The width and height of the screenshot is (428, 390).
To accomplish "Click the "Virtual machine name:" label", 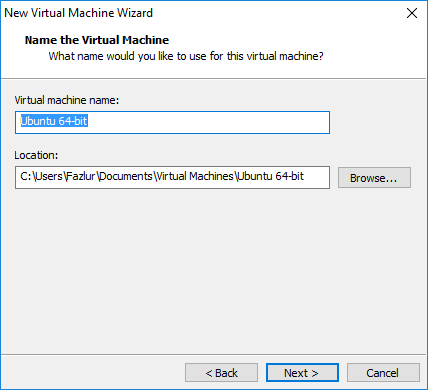I will (67, 100).
